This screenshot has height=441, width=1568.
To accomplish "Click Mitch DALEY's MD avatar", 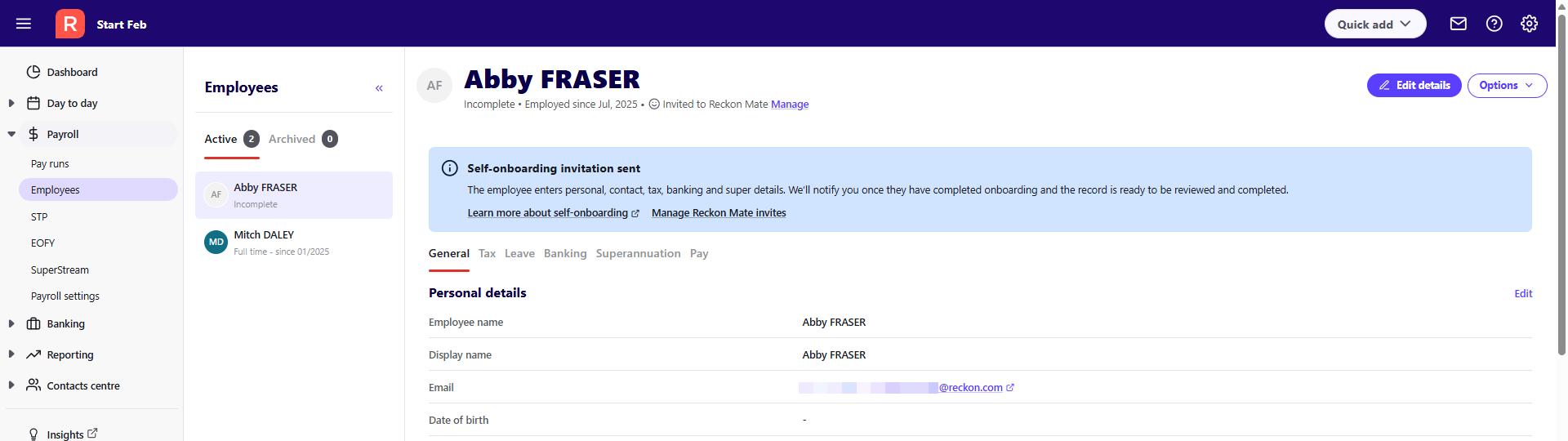I will [x=216, y=242].
